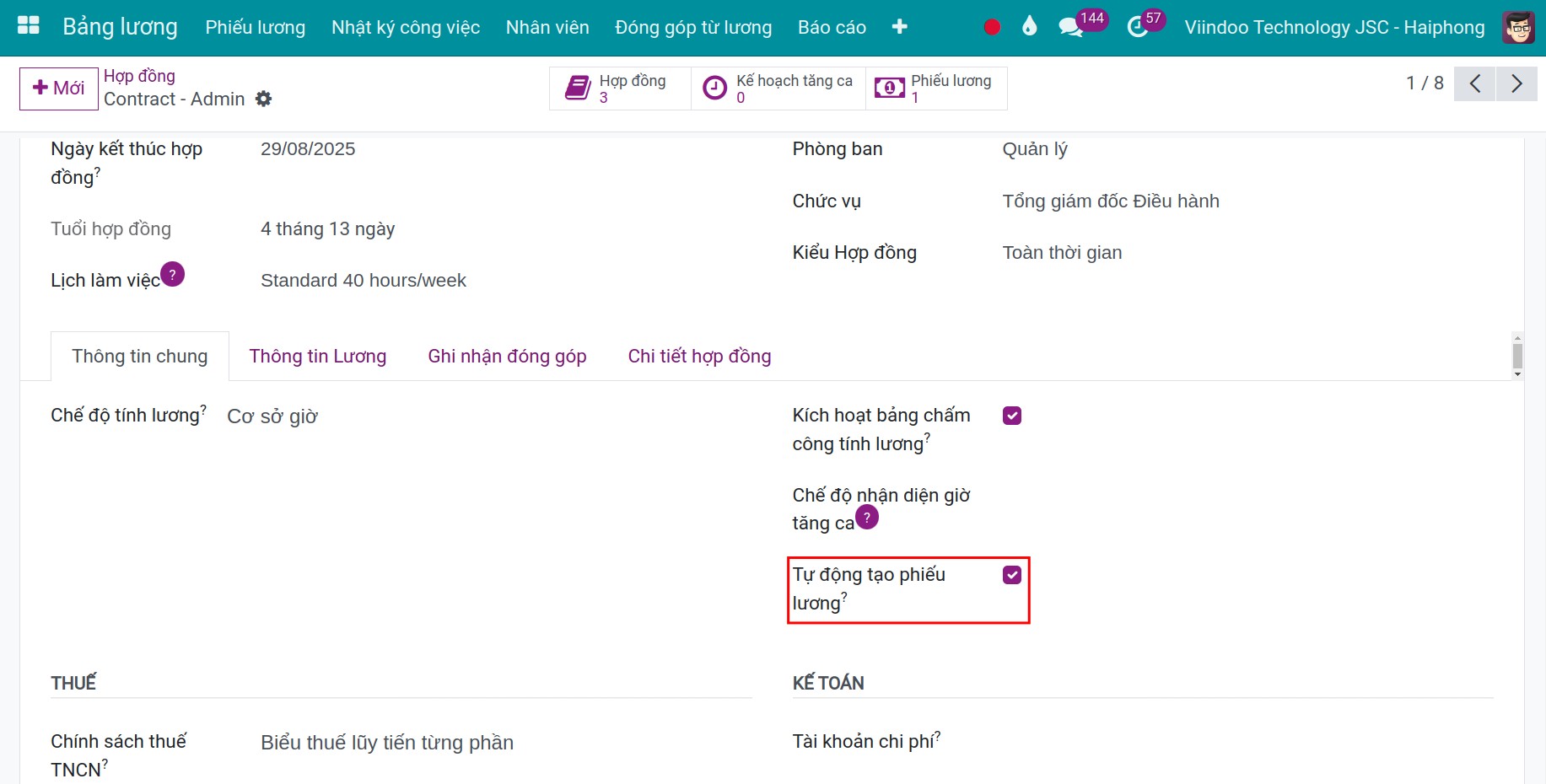Open the Kế hoạch tăng ca smart button
This screenshot has height=784, width=1546.
[x=778, y=89]
